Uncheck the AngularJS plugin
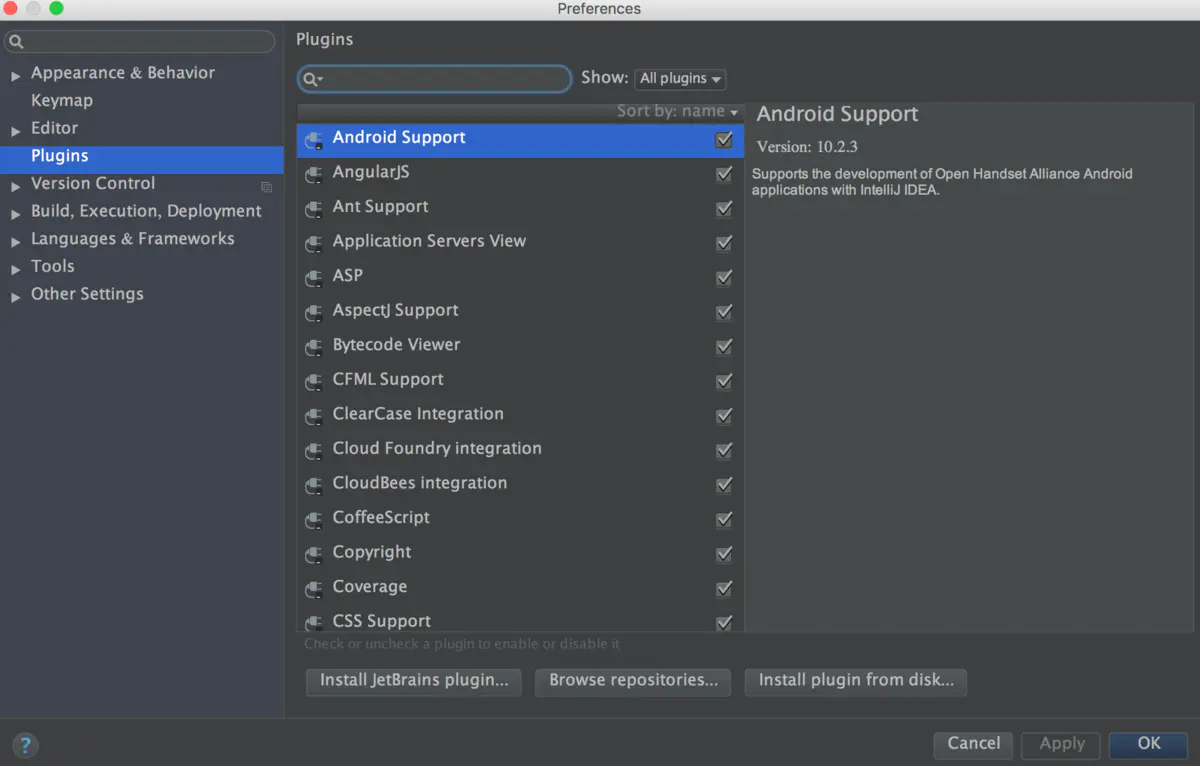This screenshot has height=766, width=1200. pyautogui.click(x=724, y=174)
